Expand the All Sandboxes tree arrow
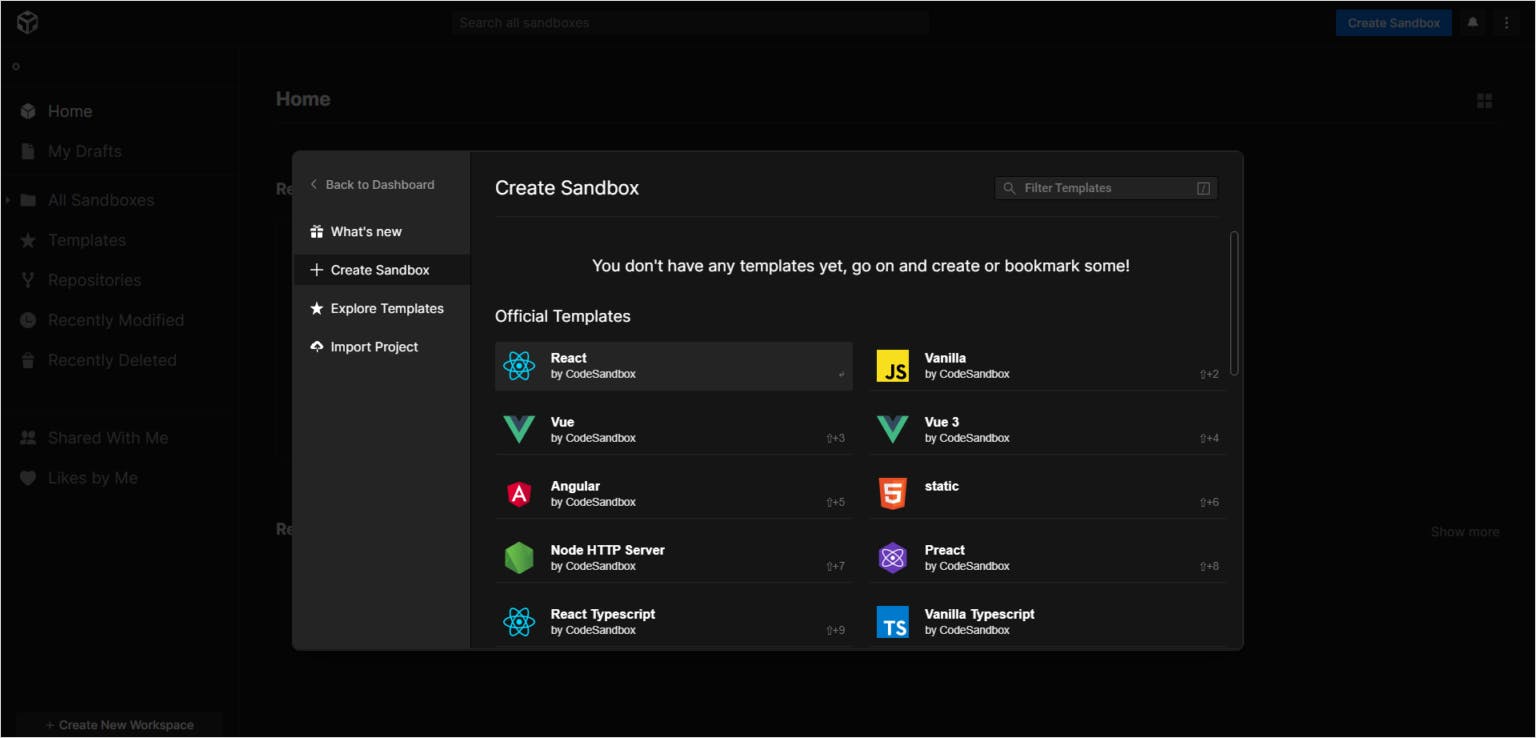1536x738 pixels. click(x=8, y=200)
